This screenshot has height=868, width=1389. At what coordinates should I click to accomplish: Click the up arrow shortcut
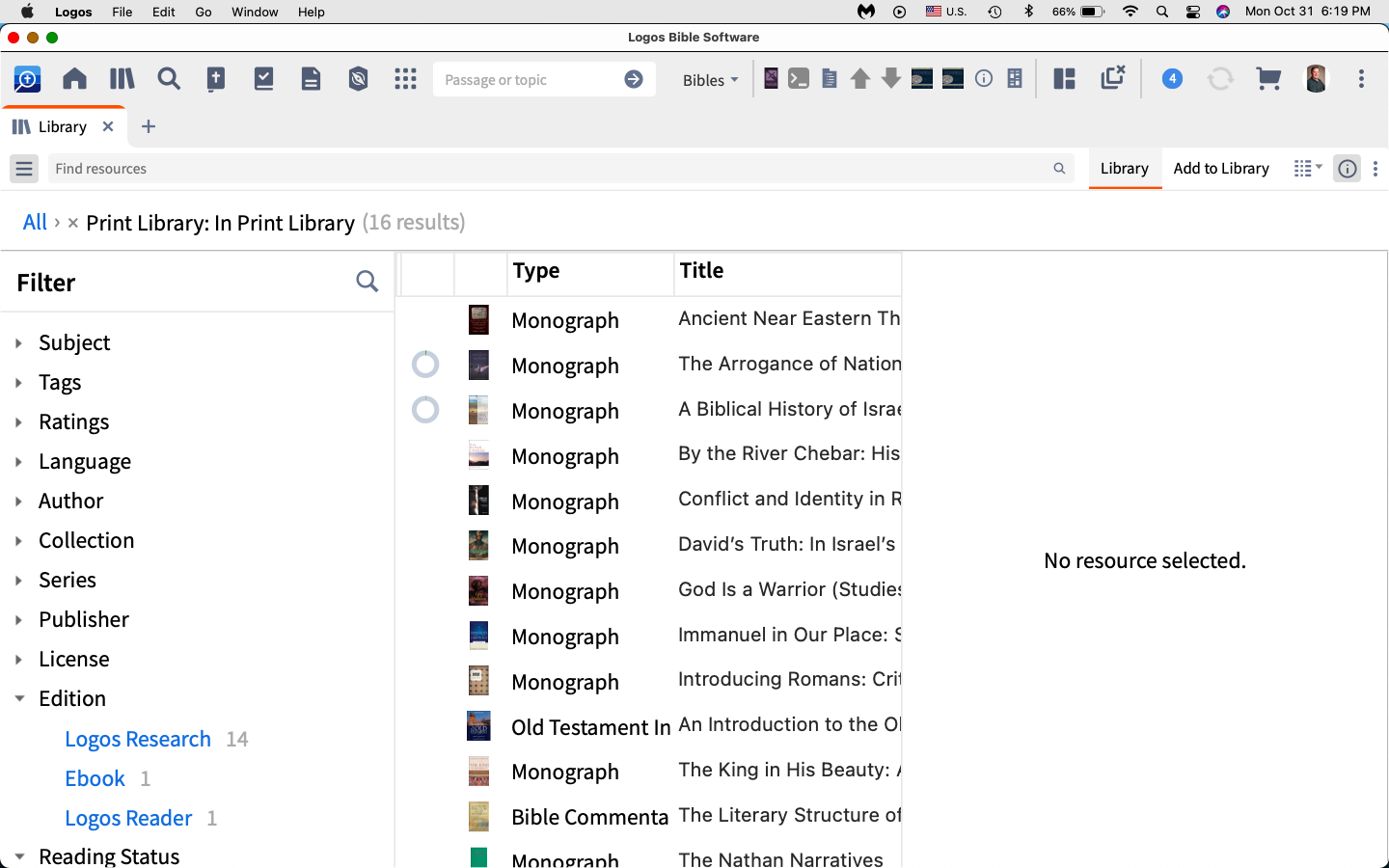click(860, 79)
